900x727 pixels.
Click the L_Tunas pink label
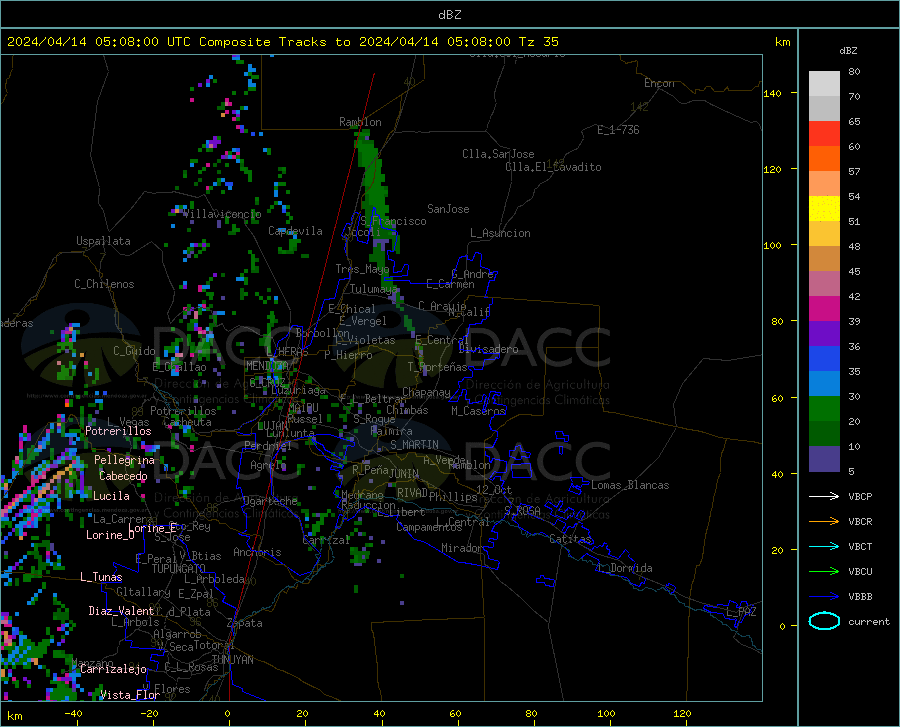101,577
